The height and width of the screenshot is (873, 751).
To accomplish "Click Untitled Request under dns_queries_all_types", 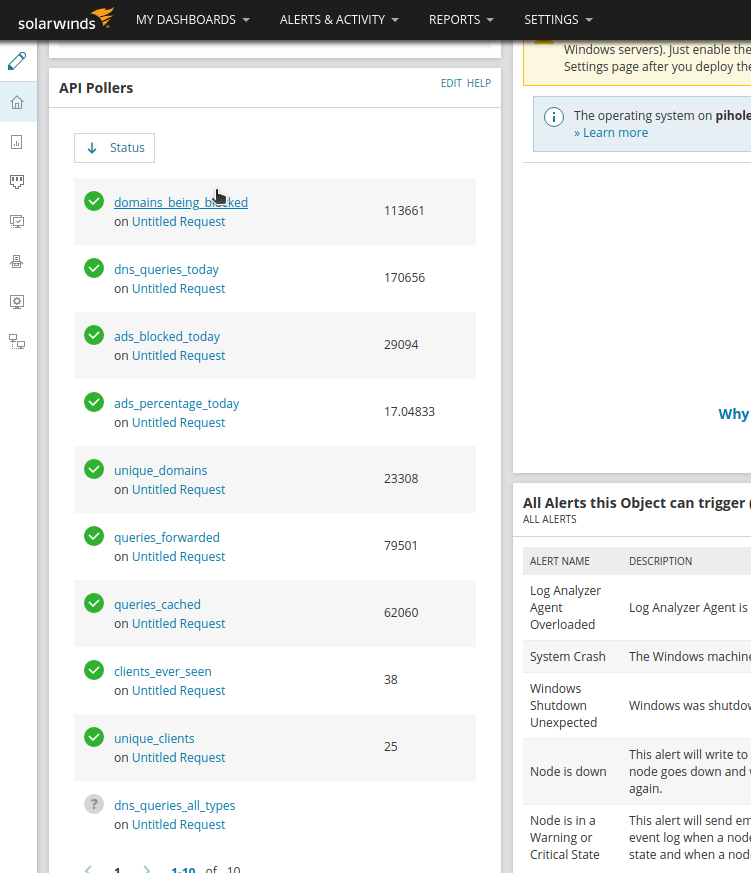I will pos(178,825).
